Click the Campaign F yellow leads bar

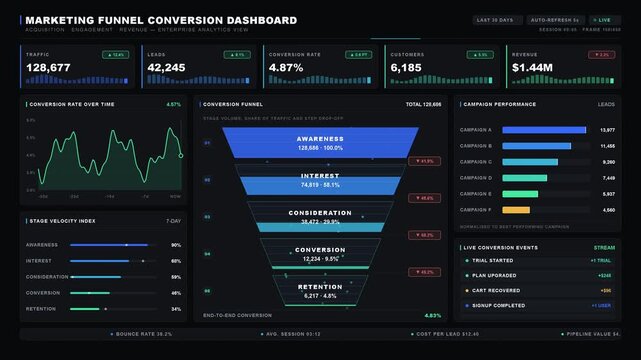click(516, 210)
